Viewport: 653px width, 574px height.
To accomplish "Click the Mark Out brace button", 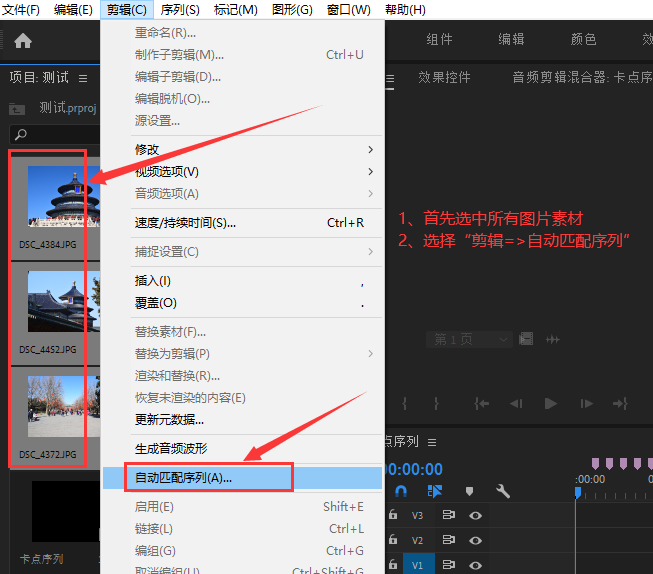I will point(436,403).
